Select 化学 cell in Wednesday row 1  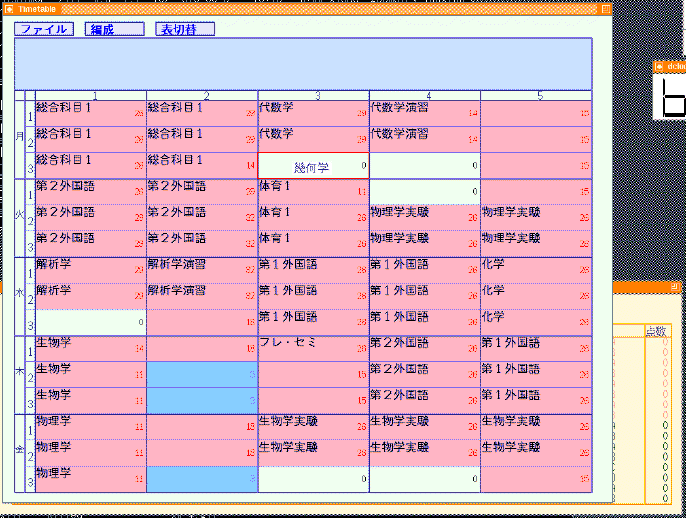[x=537, y=270]
